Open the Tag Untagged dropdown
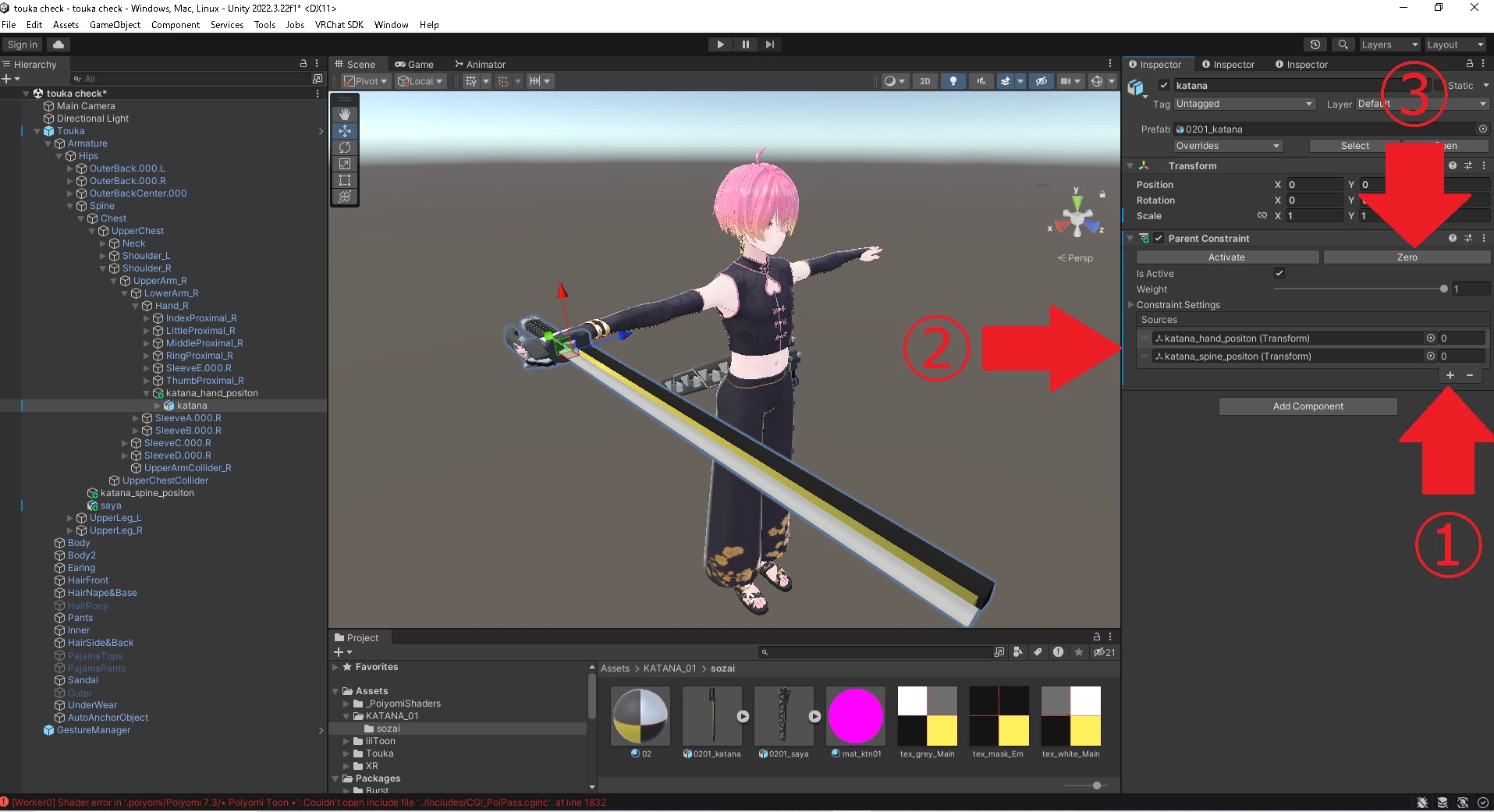 click(x=1244, y=104)
